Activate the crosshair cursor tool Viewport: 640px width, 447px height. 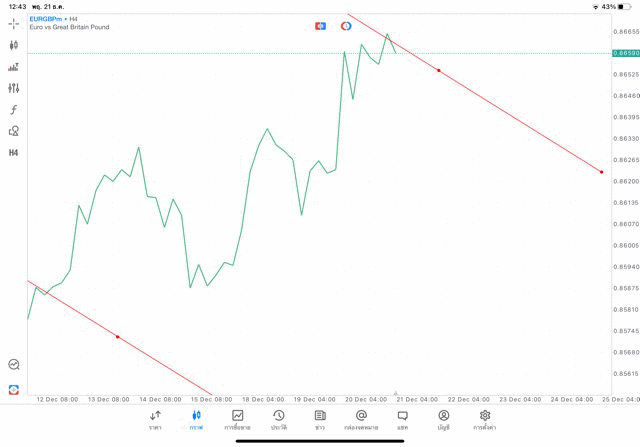14,23
